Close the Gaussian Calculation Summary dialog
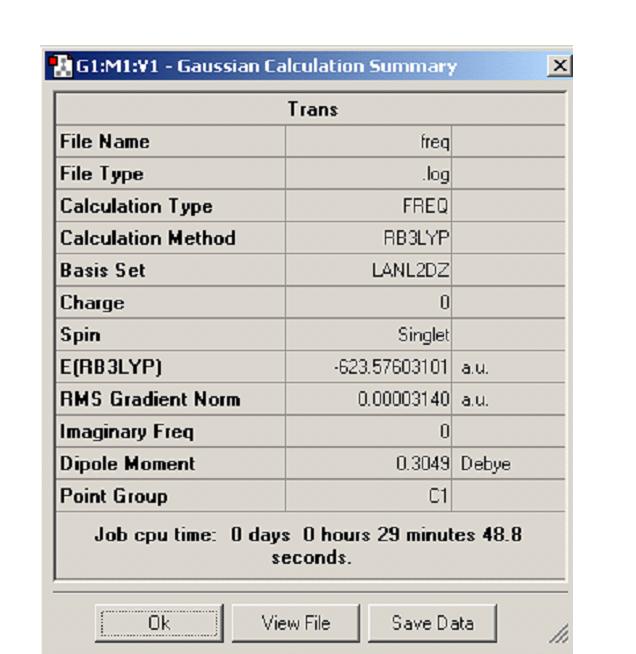636x654 pixels. (x=559, y=65)
